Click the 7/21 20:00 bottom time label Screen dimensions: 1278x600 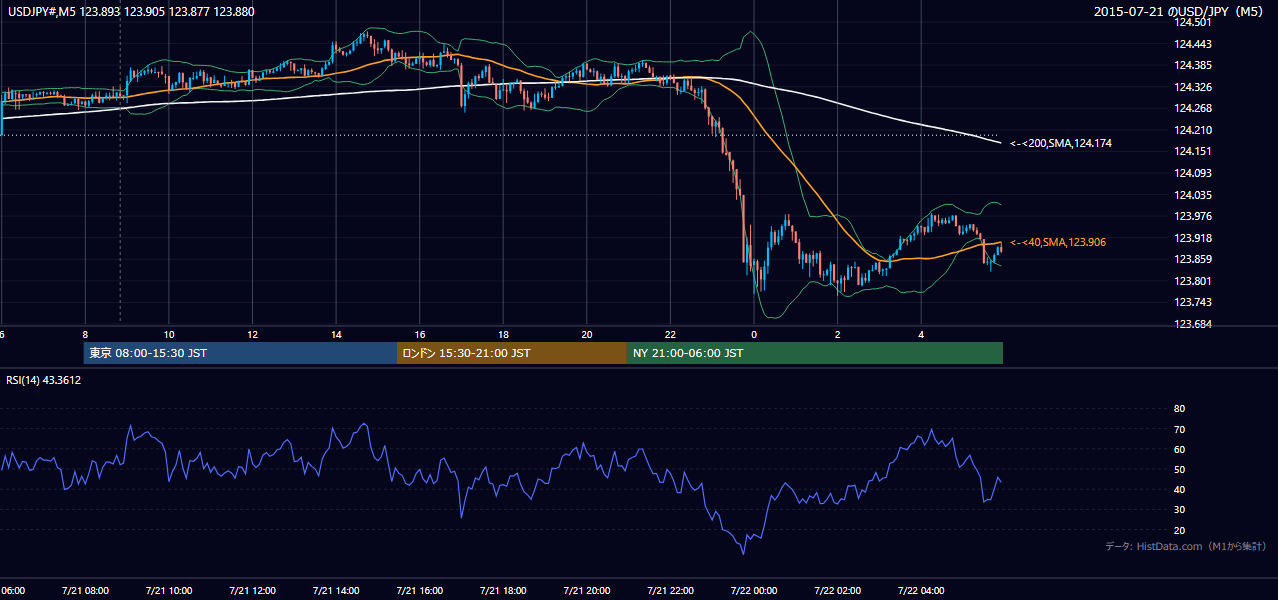pyautogui.click(x=587, y=591)
